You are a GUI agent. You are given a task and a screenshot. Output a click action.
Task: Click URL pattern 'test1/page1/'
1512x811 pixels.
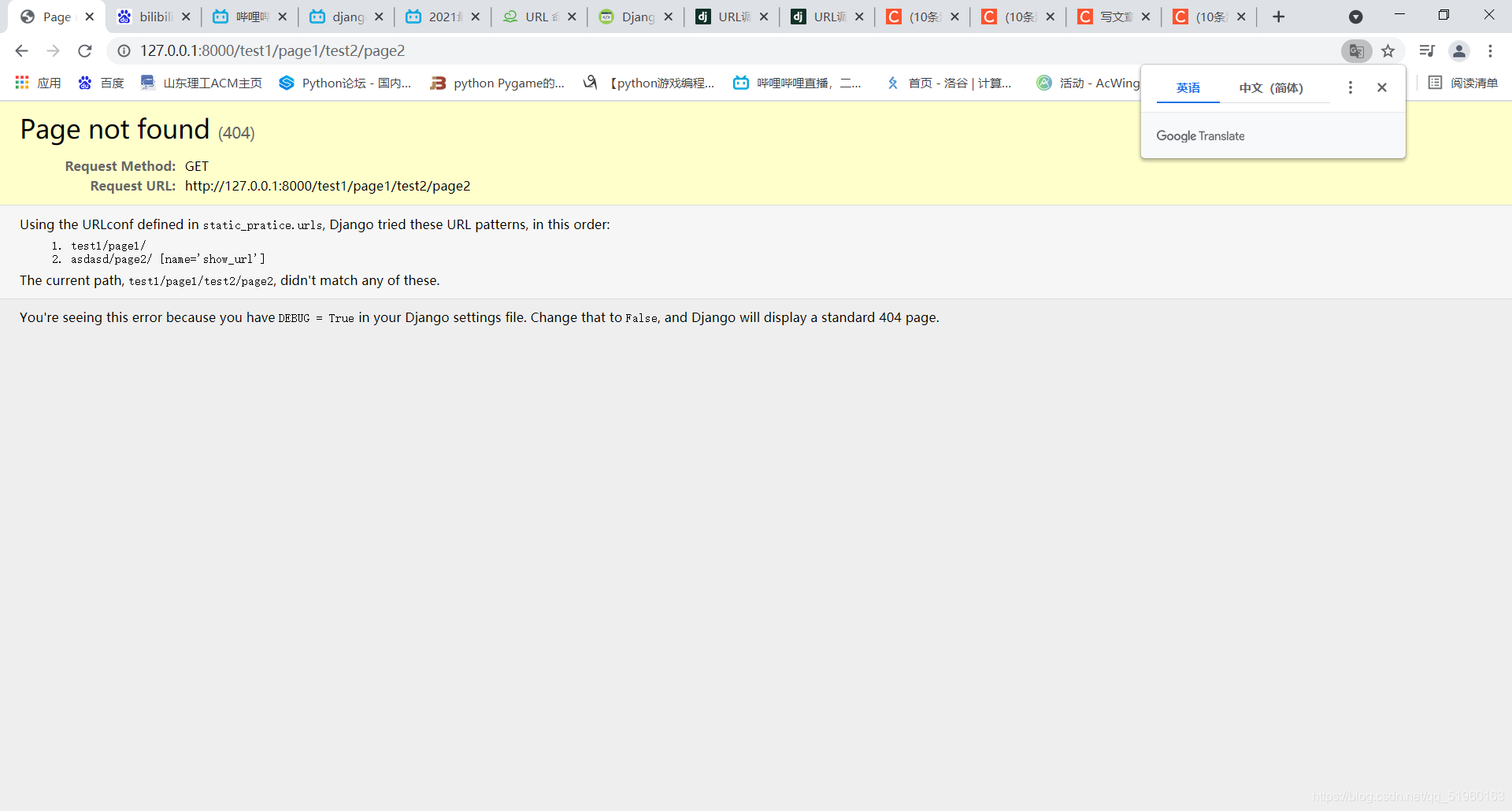tap(109, 246)
